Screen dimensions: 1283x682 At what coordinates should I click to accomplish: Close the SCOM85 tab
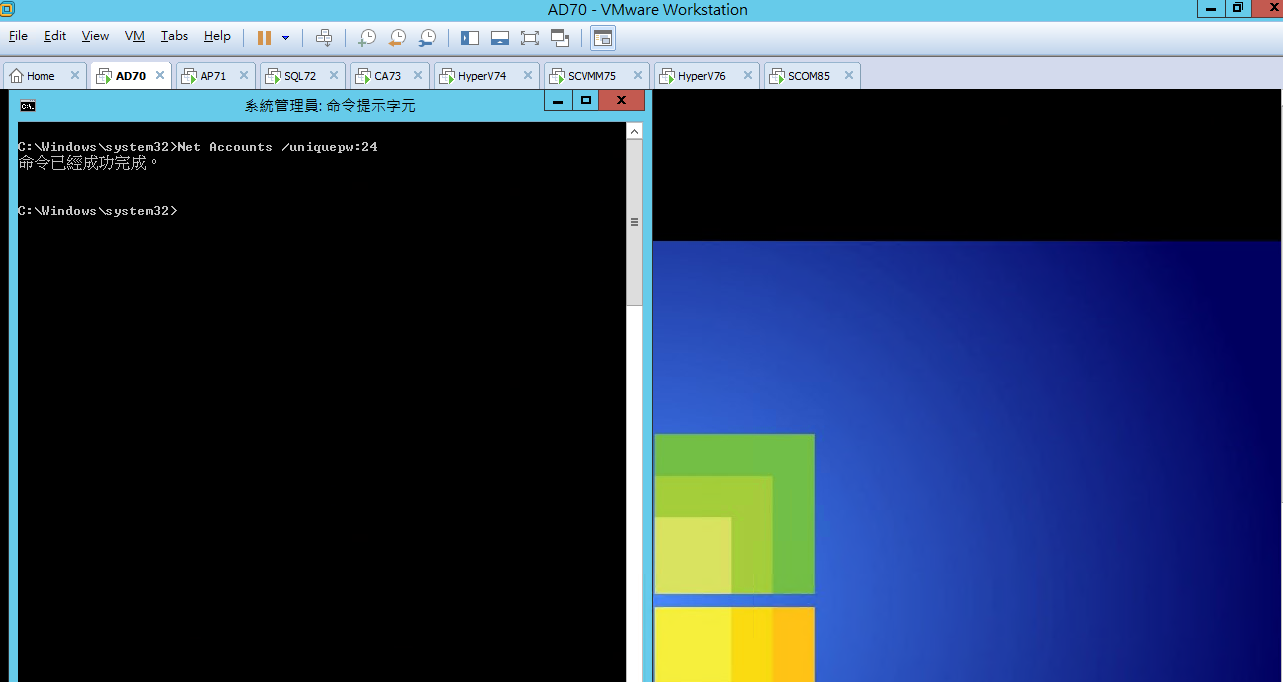click(x=849, y=75)
